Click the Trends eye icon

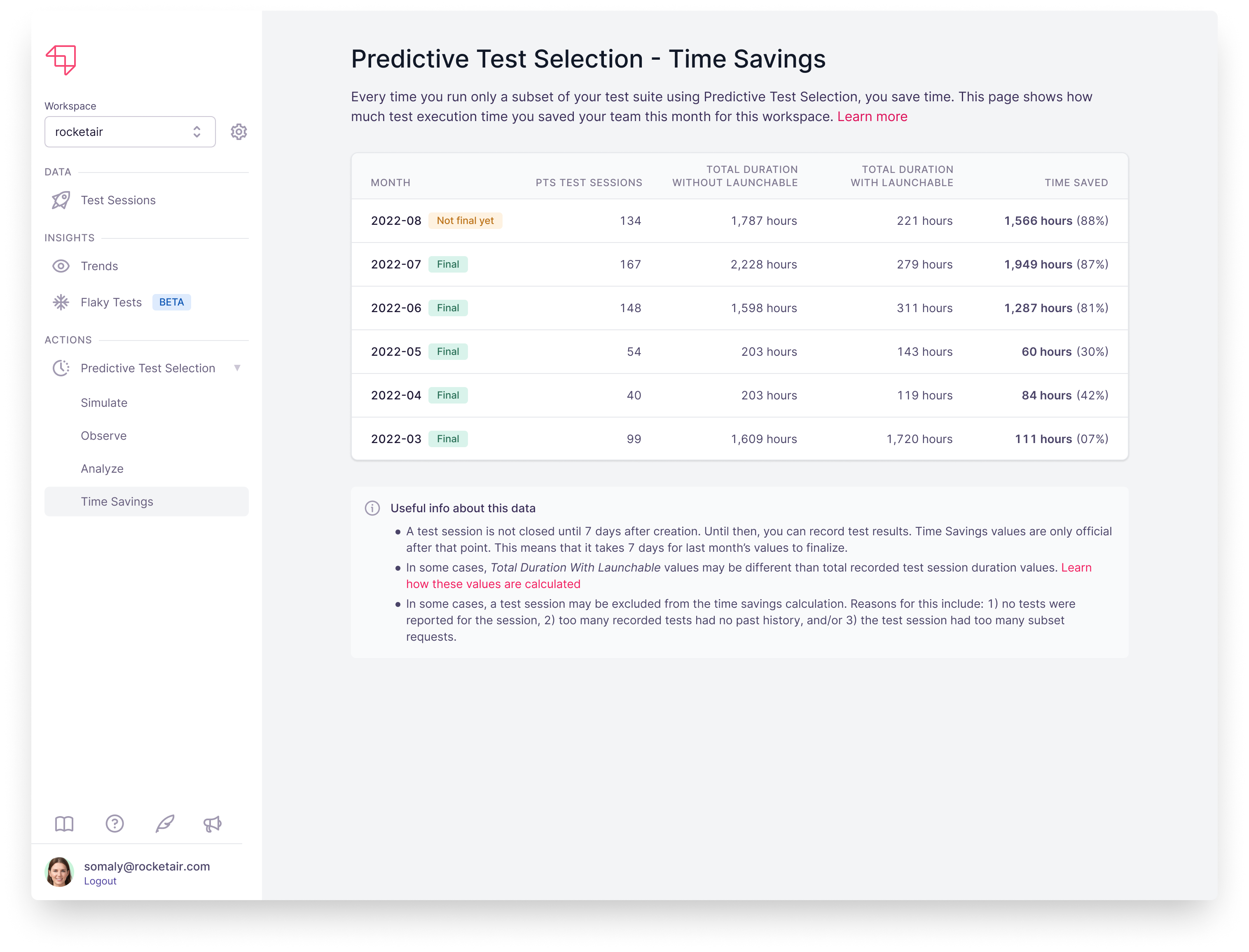tap(61, 266)
